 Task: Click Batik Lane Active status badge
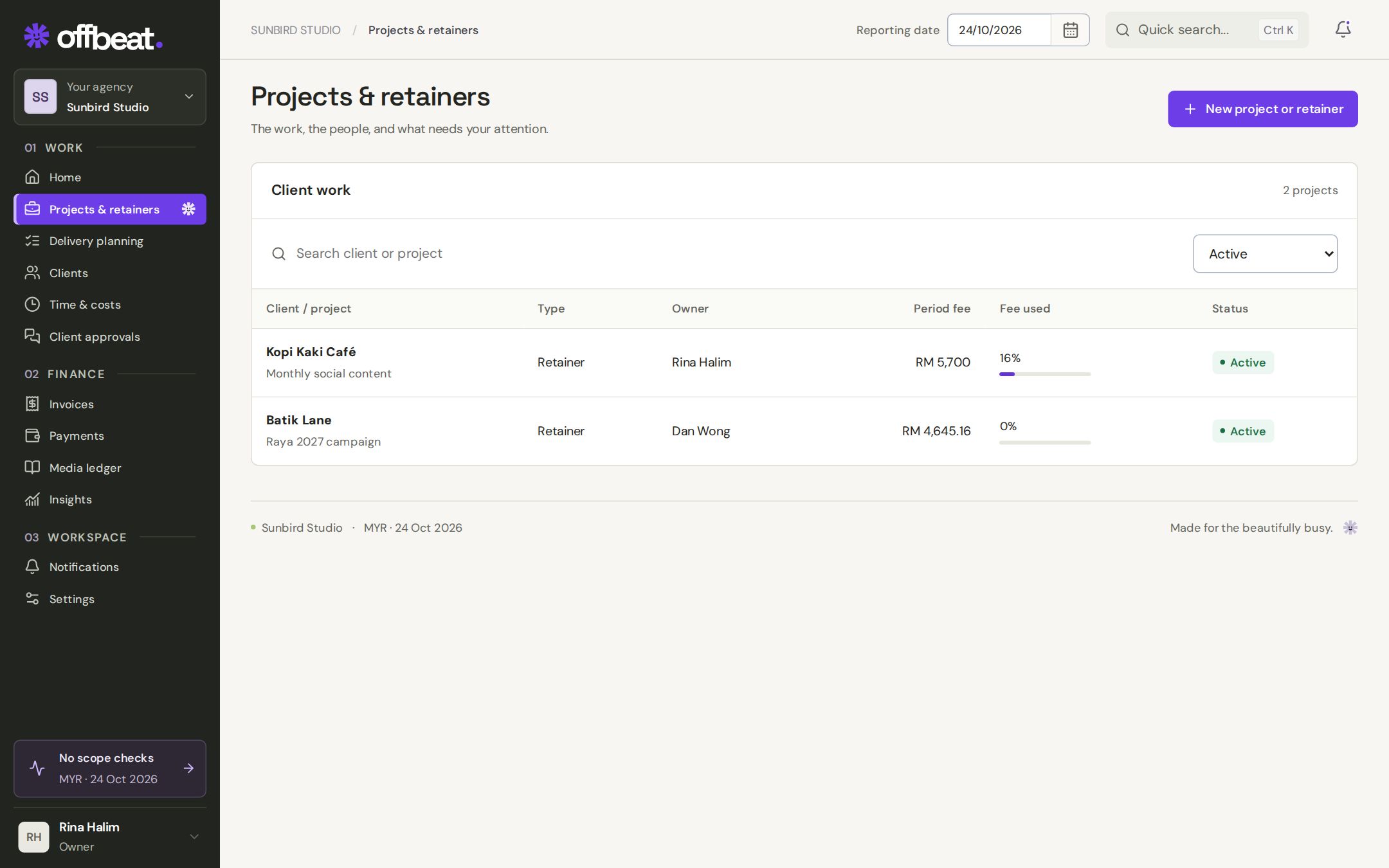pyautogui.click(x=1242, y=431)
